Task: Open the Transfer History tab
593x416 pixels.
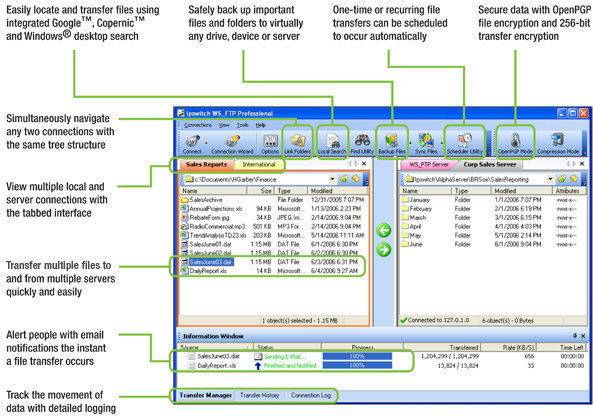Action: tap(259, 395)
